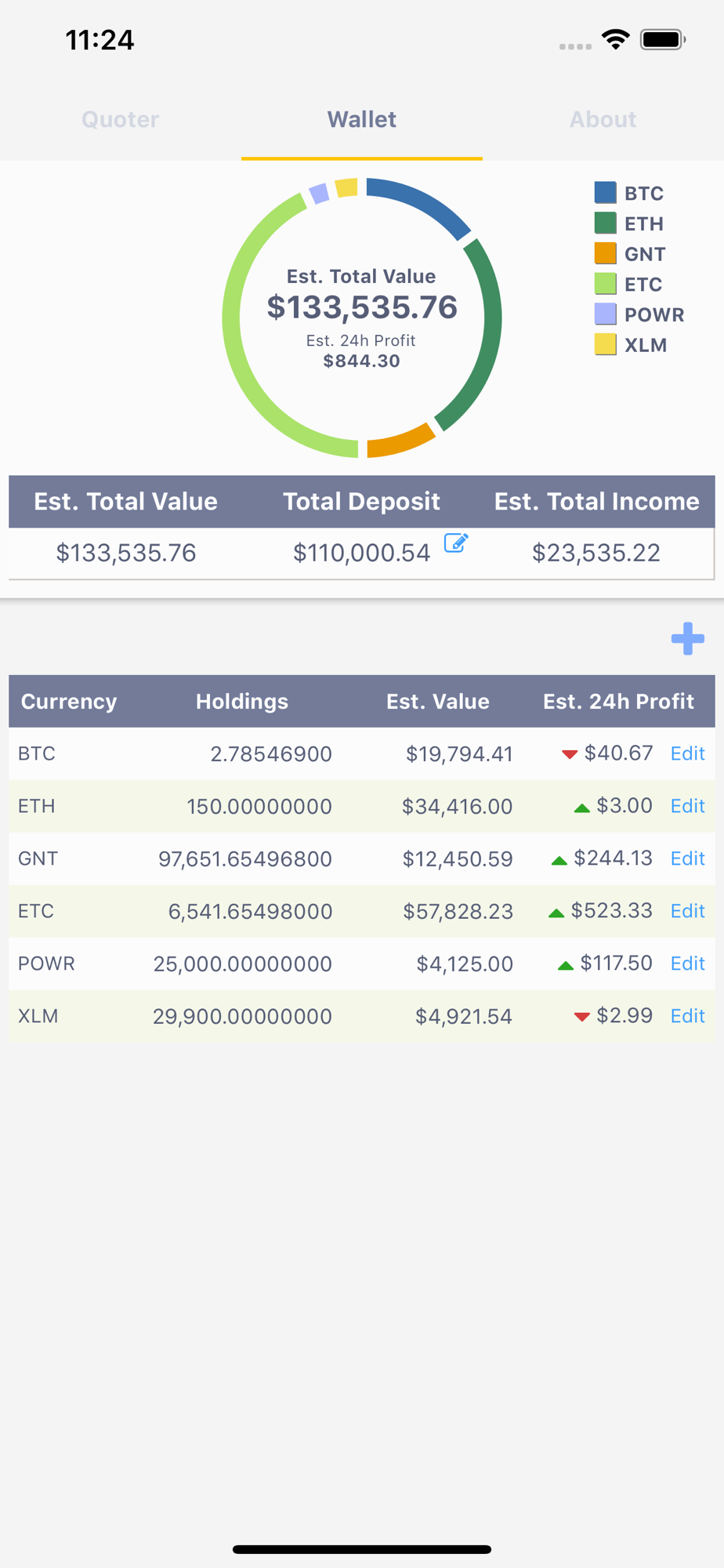The image size is (724, 1568).
Task: Tap the Holdings column header
Action: pos(242,701)
